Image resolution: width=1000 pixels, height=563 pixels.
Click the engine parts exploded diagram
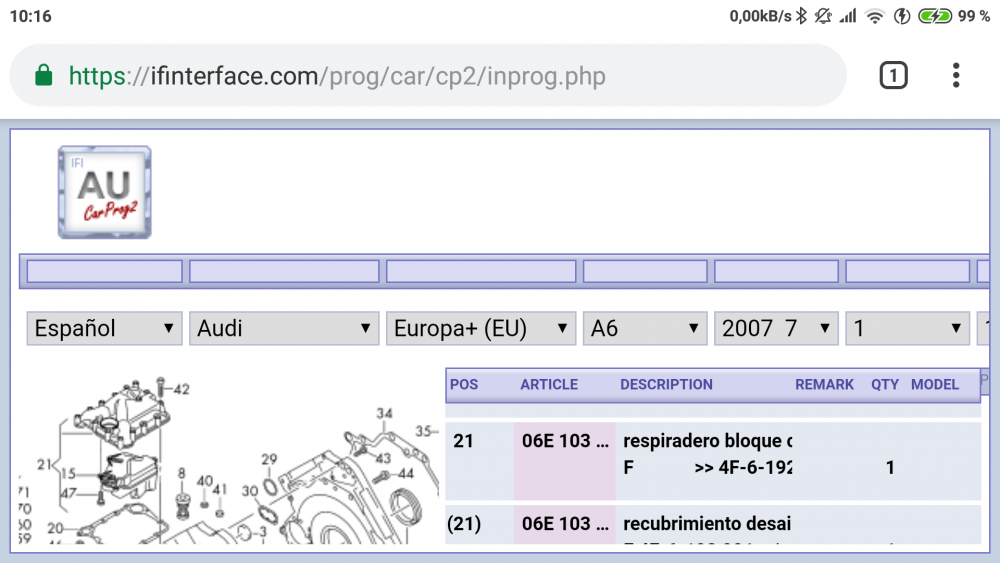click(x=228, y=459)
